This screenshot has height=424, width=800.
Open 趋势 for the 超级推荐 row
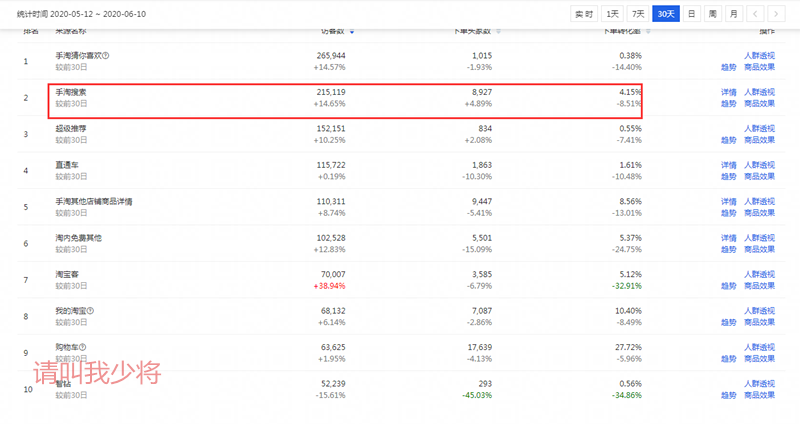728,140
